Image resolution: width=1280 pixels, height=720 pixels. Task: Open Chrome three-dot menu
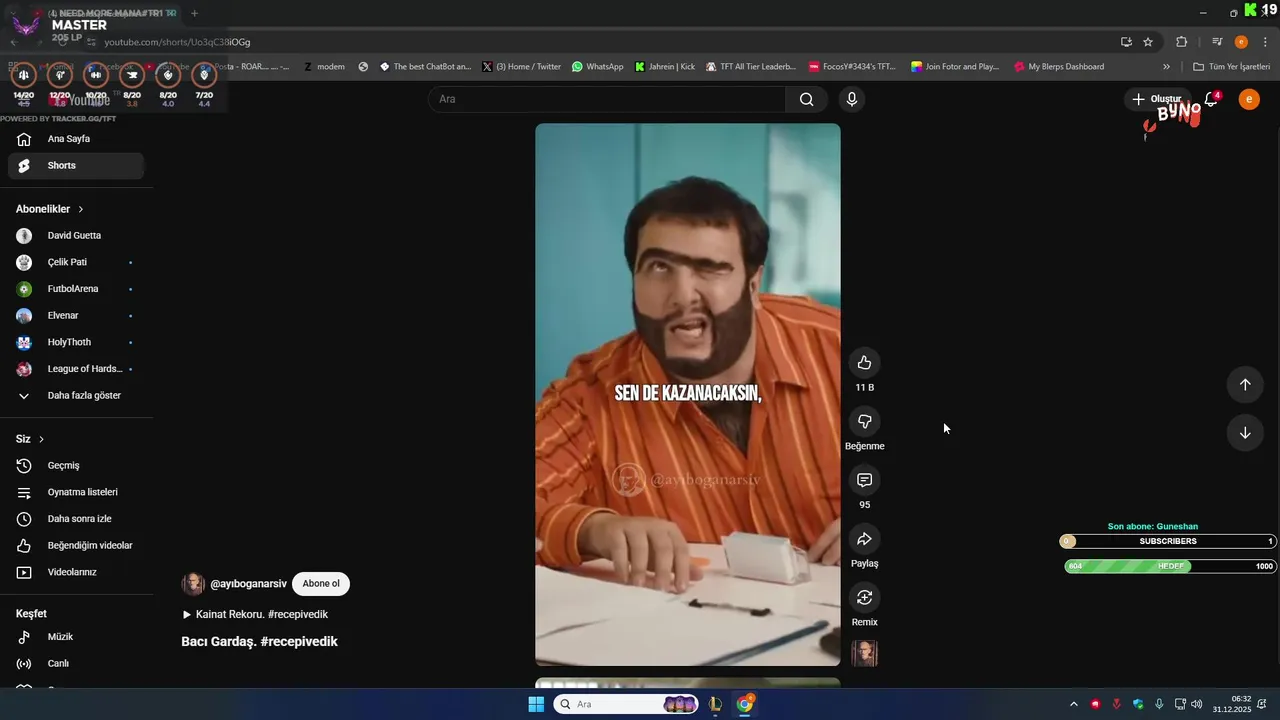click(x=1265, y=42)
